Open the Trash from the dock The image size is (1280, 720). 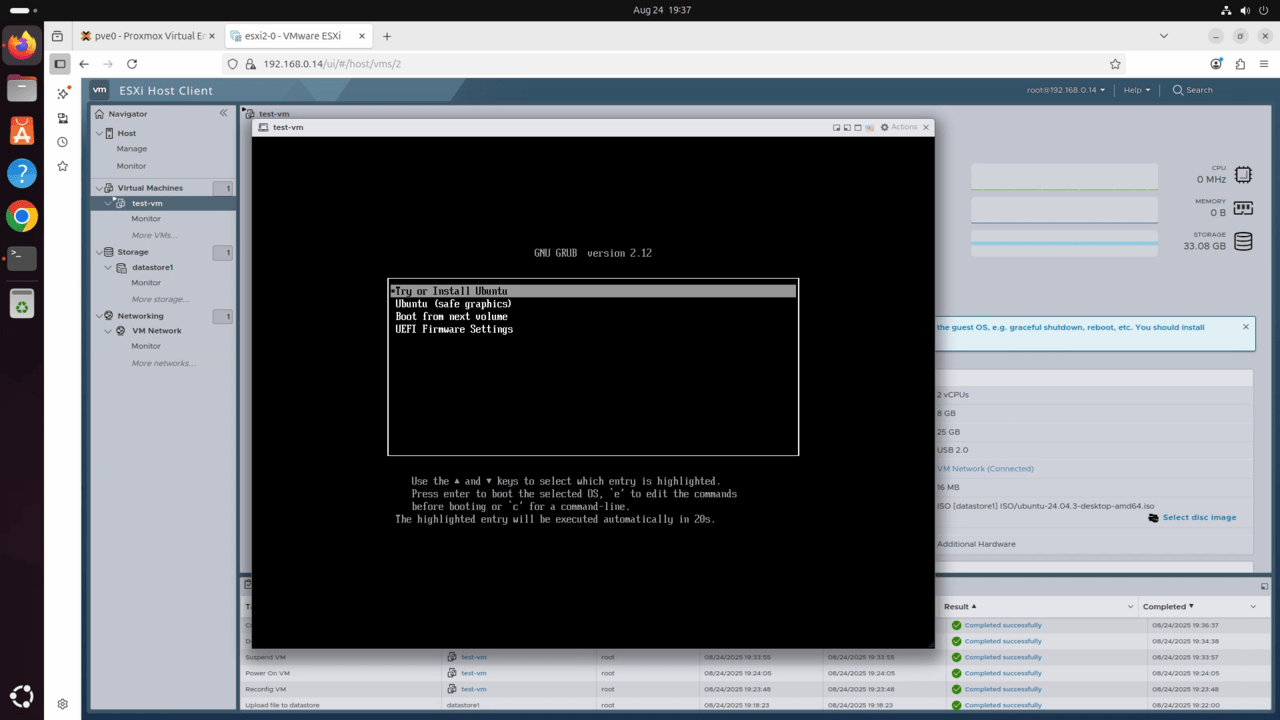tap(22, 303)
